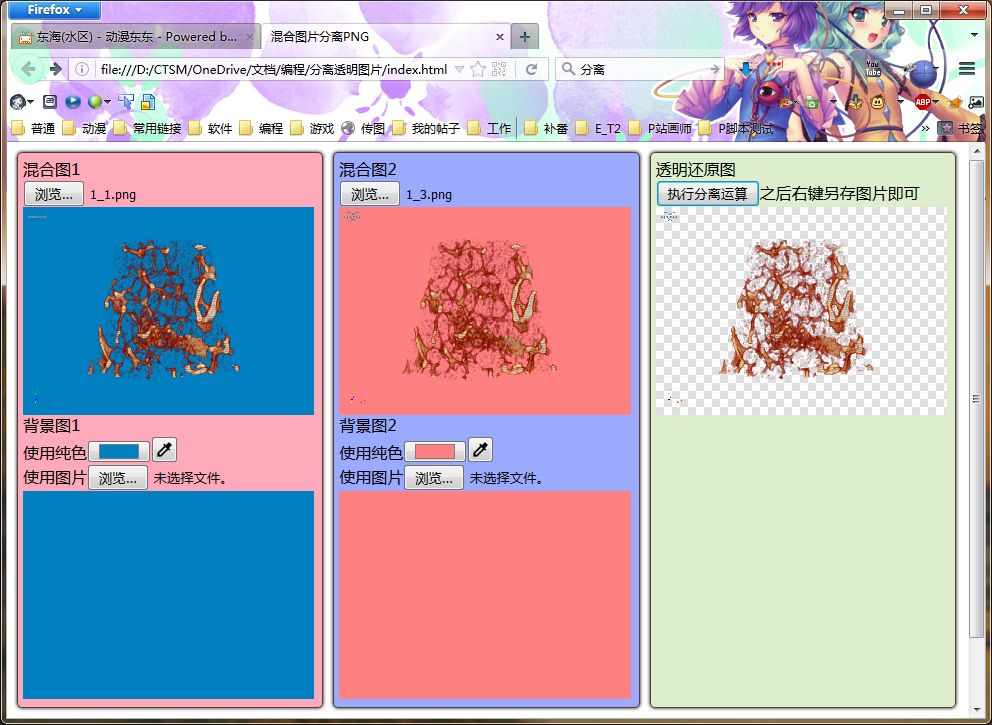Open the pink solid color picker 背景图2
Screen dimensions: 992x725
(x=435, y=451)
